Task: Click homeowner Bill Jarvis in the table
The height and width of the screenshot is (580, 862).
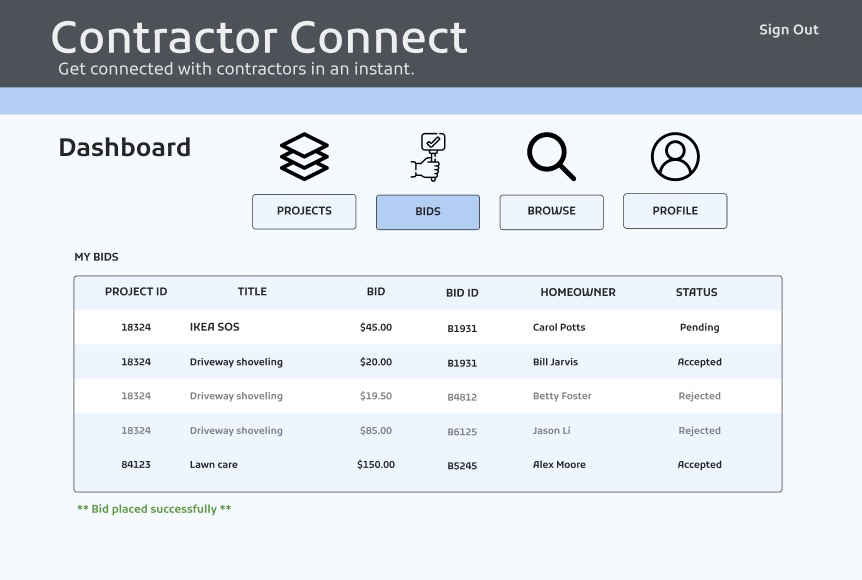Action: (555, 362)
